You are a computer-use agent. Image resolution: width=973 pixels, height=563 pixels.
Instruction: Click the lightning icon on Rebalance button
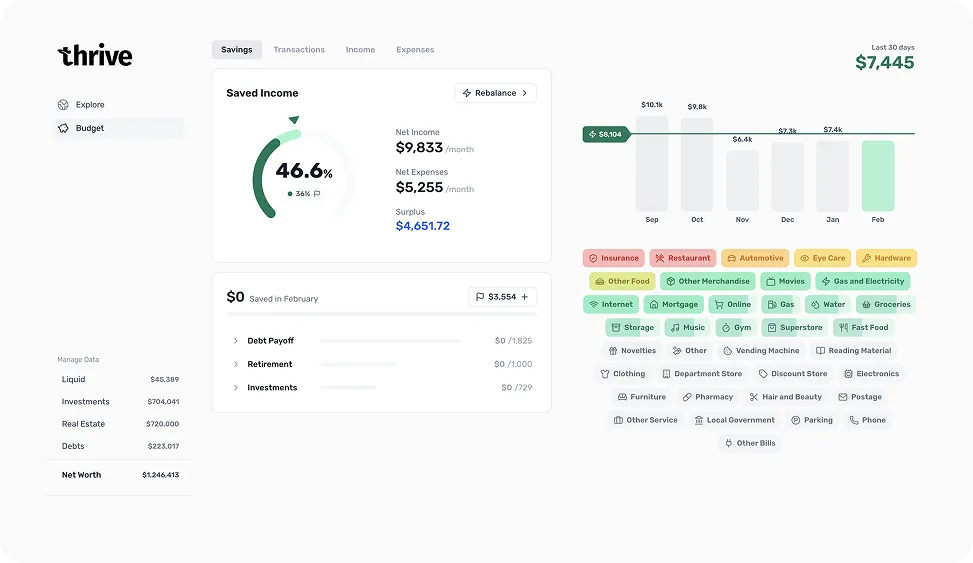point(467,93)
